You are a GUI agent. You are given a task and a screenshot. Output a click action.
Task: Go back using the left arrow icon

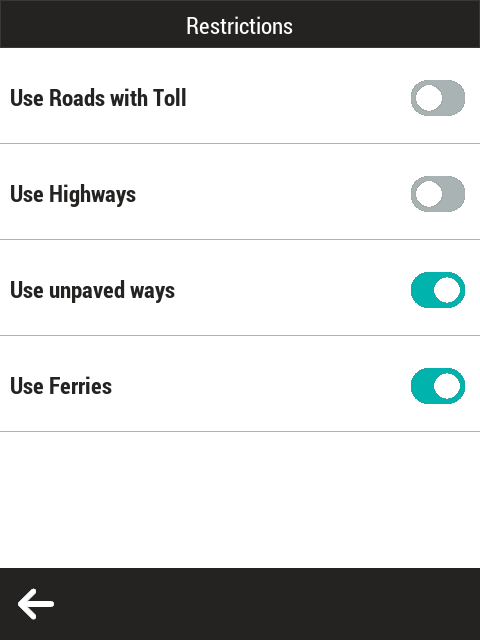pyautogui.click(x=36, y=604)
